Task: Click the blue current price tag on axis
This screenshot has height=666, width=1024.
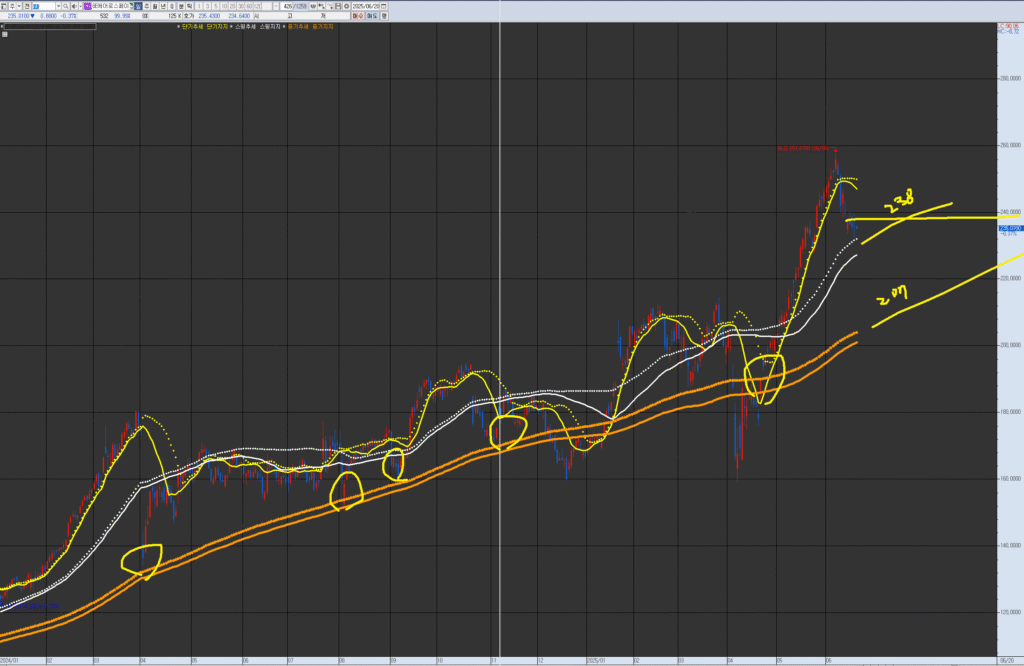Action: [1011, 228]
